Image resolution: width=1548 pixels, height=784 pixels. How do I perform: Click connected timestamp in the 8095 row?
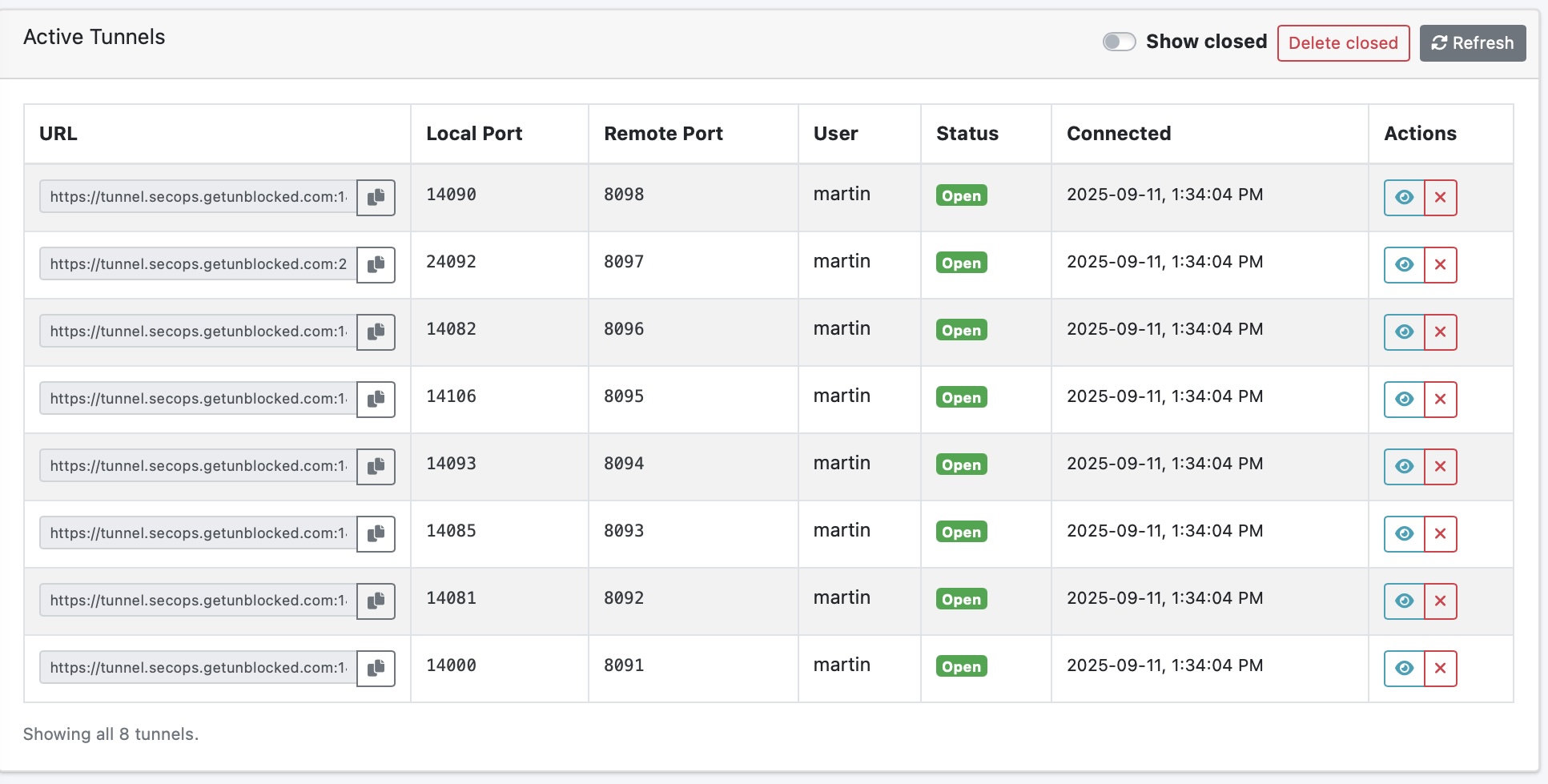1165,396
